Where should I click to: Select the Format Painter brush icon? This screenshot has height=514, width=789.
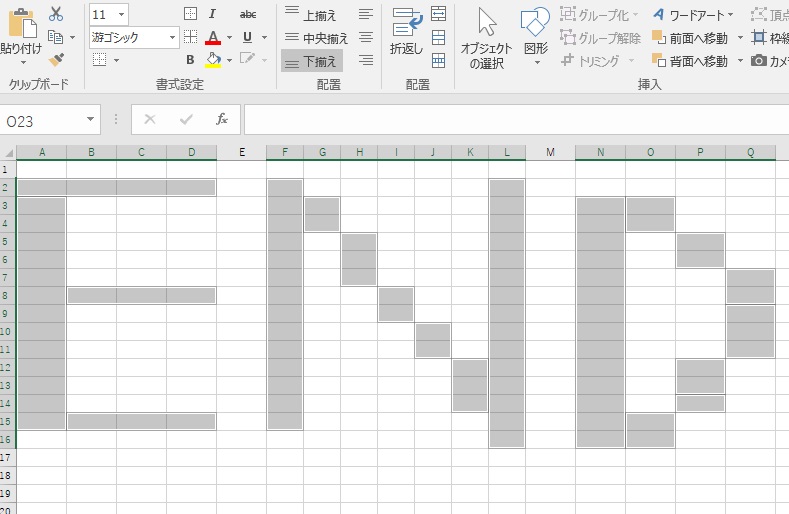[x=56, y=60]
